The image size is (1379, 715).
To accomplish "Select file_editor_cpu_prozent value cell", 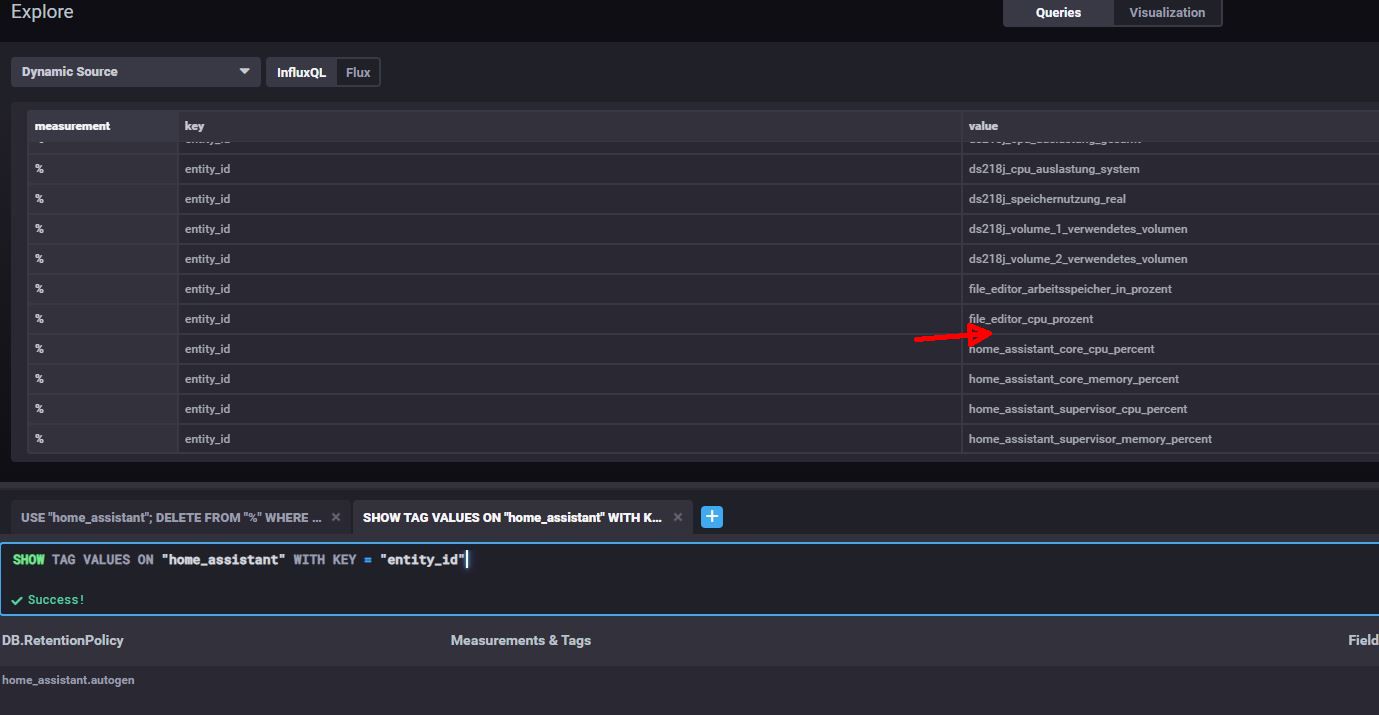I will pos(1170,319).
